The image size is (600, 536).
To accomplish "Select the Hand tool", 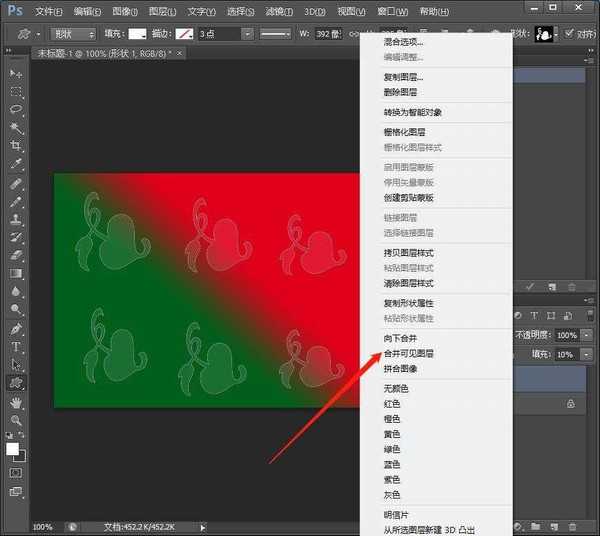I will pyautogui.click(x=16, y=402).
